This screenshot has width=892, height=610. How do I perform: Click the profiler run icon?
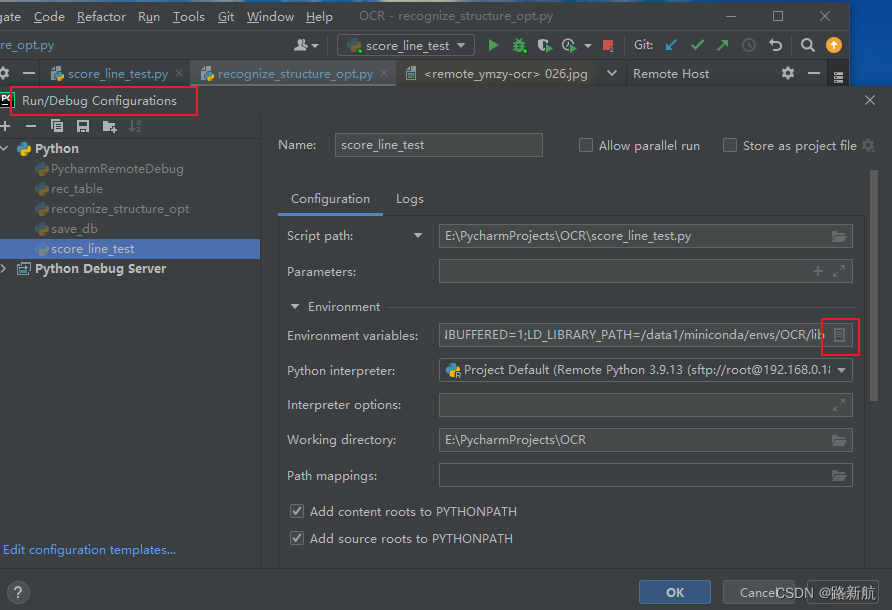point(568,45)
